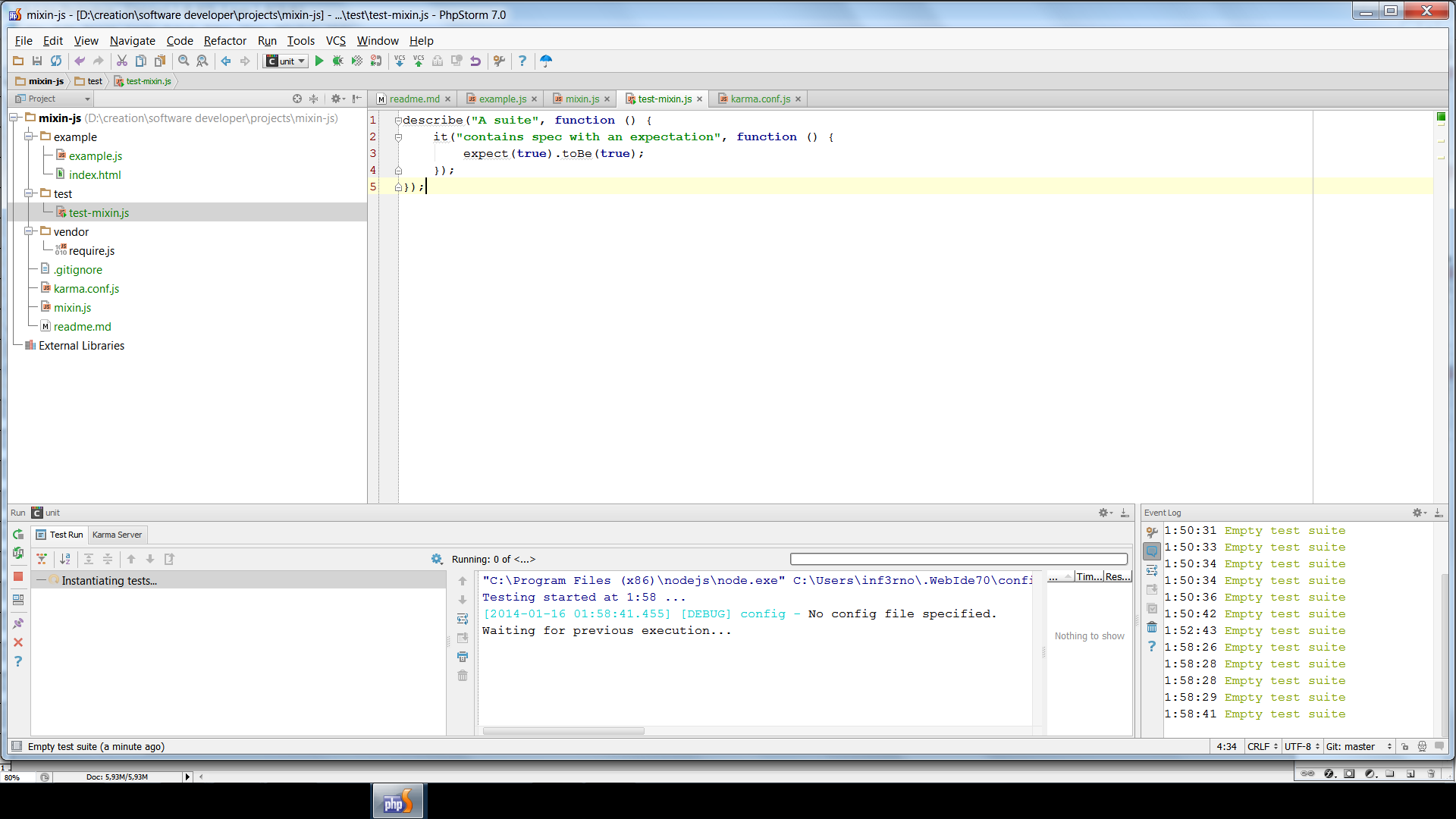
Task: Collapse the mixin-js root node
Action: (x=14, y=118)
